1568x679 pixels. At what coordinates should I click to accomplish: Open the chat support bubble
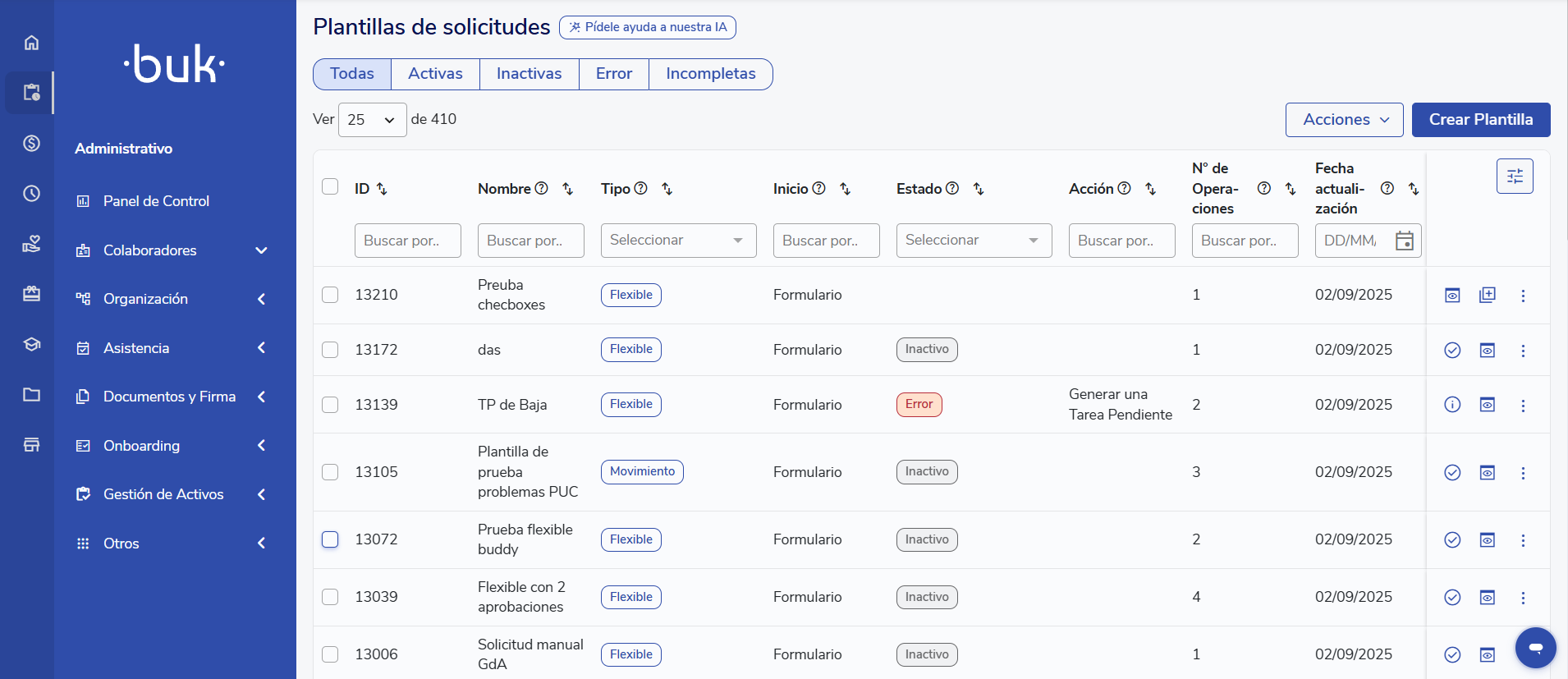coord(1535,648)
